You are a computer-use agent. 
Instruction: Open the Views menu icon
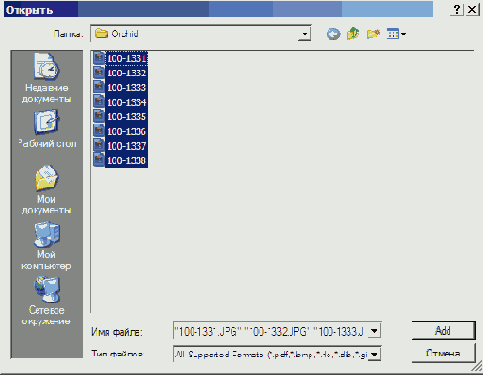click(x=396, y=34)
